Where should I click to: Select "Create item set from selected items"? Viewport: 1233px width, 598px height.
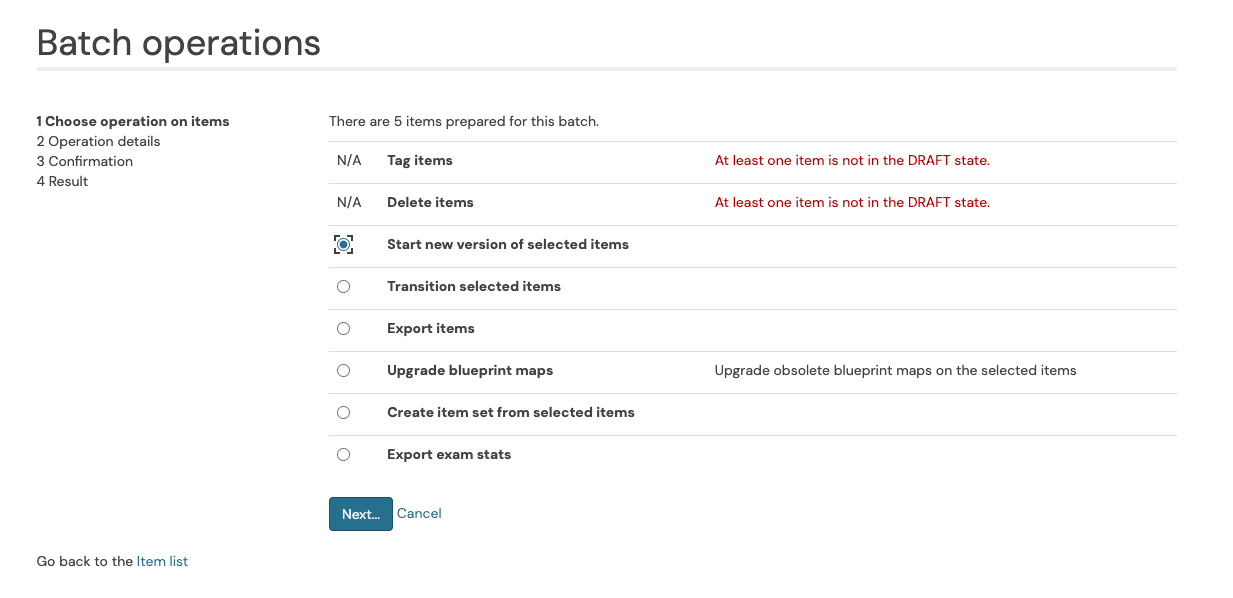click(x=343, y=412)
